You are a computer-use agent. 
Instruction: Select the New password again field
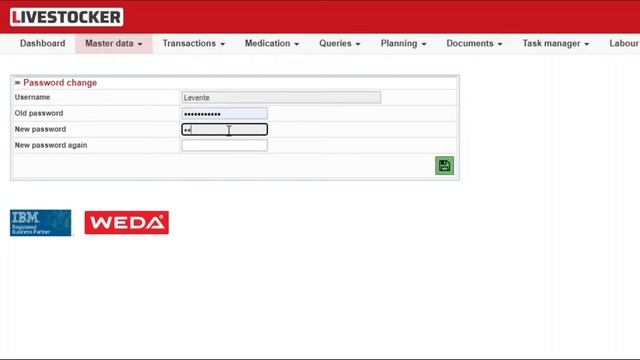pos(224,145)
